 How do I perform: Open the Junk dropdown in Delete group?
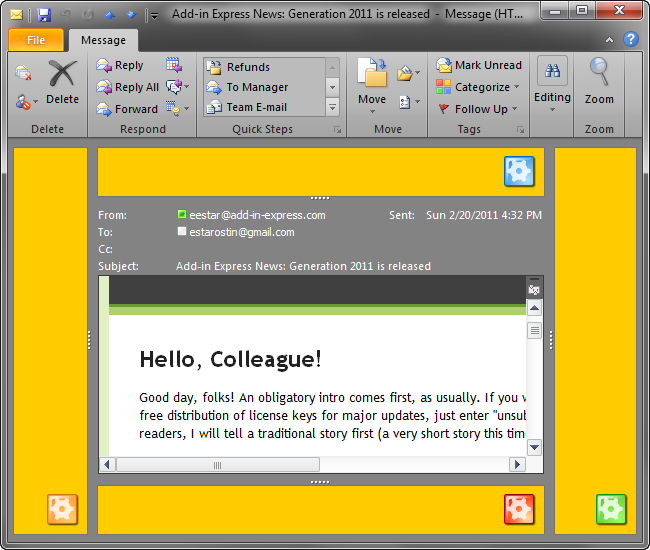tap(27, 102)
